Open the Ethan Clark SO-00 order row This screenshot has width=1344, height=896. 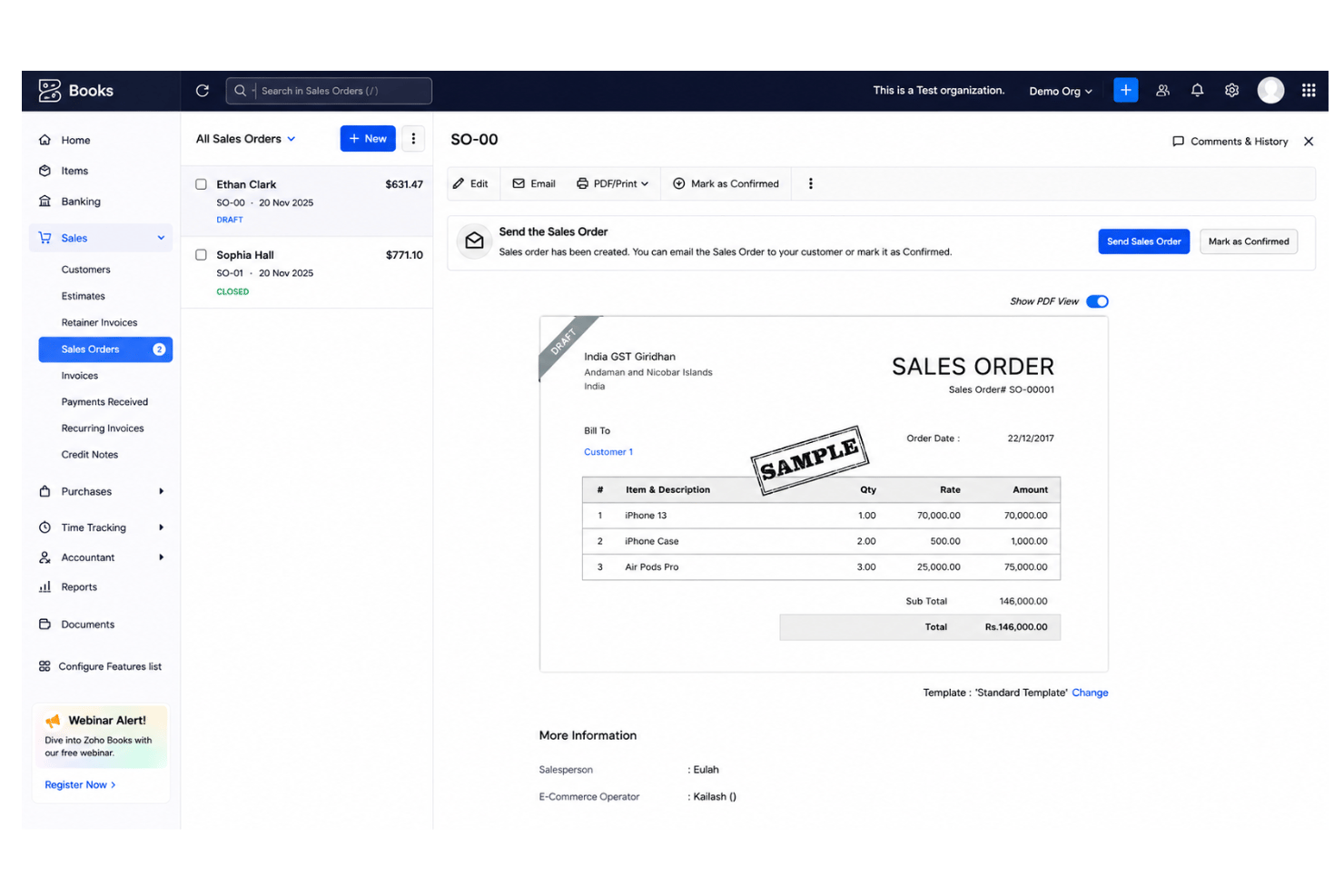pos(307,202)
